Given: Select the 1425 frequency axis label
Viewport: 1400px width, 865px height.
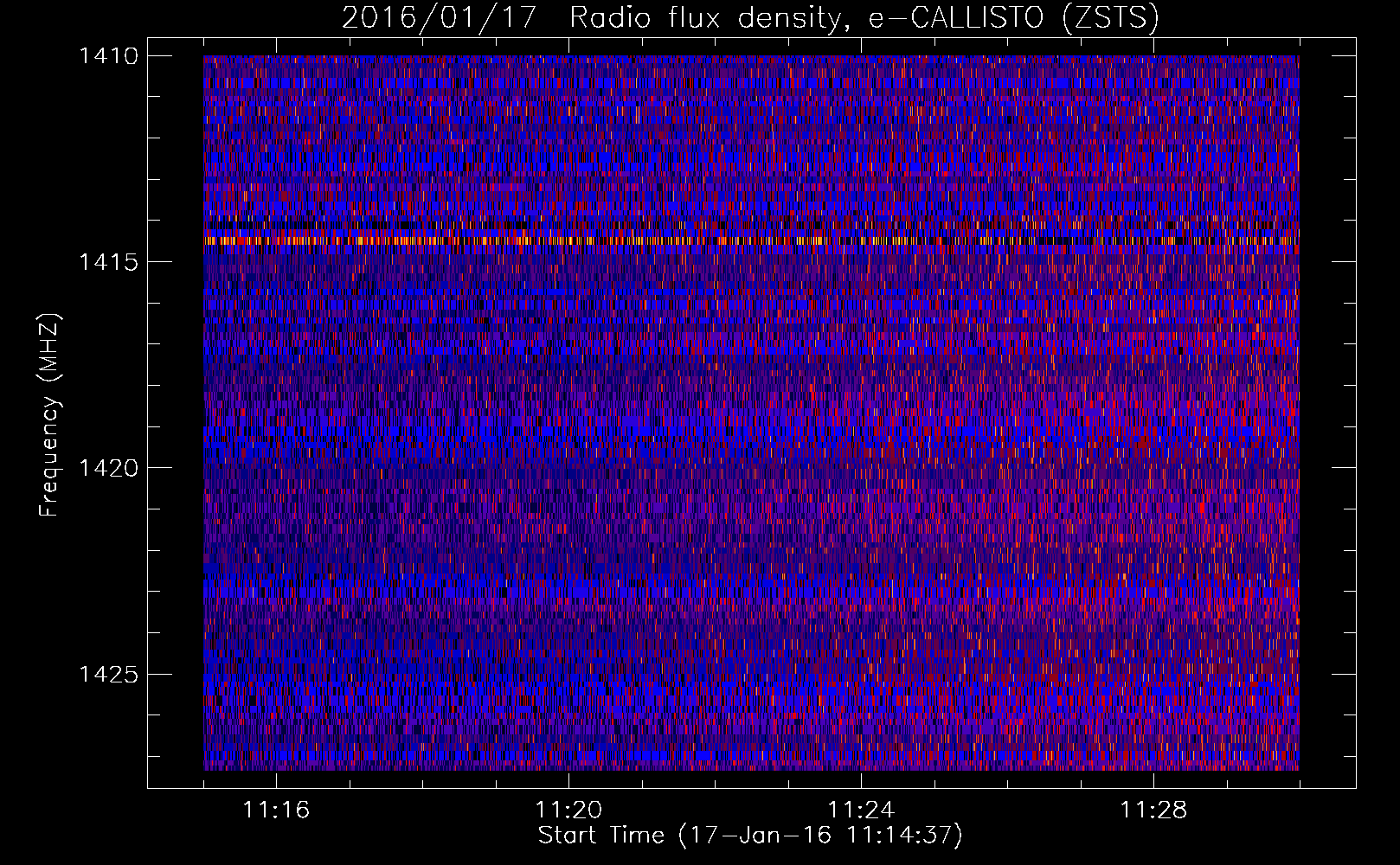Looking at the screenshot, I should click(x=108, y=674).
